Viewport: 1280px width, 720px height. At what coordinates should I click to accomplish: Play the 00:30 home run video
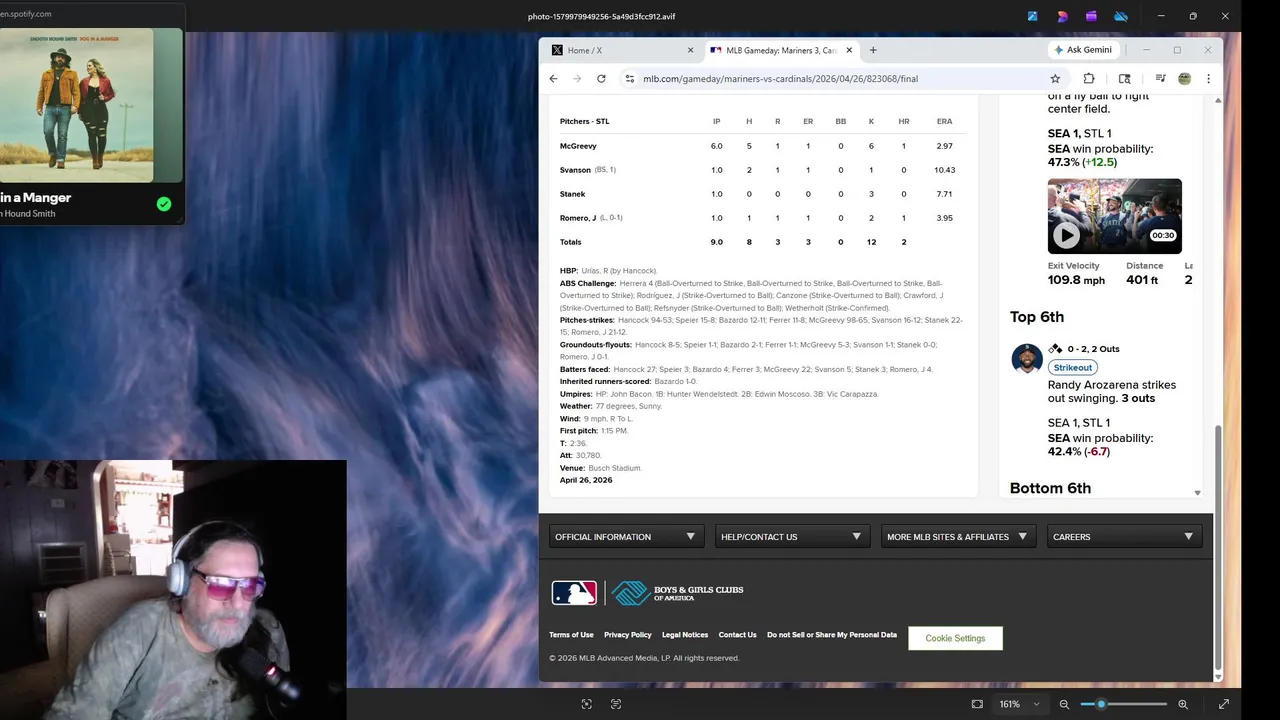(x=1066, y=235)
